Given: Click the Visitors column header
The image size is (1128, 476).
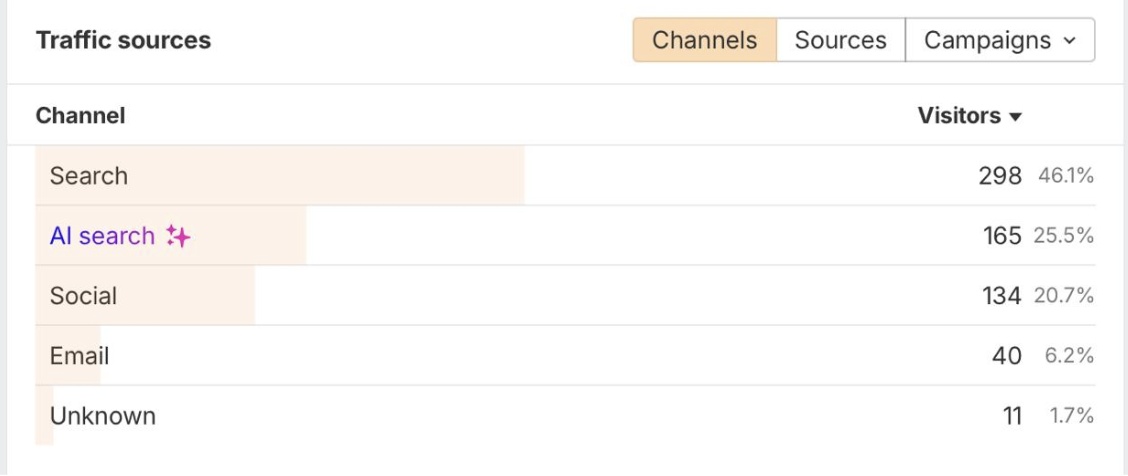Looking at the screenshot, I should [x=959, y=116].
